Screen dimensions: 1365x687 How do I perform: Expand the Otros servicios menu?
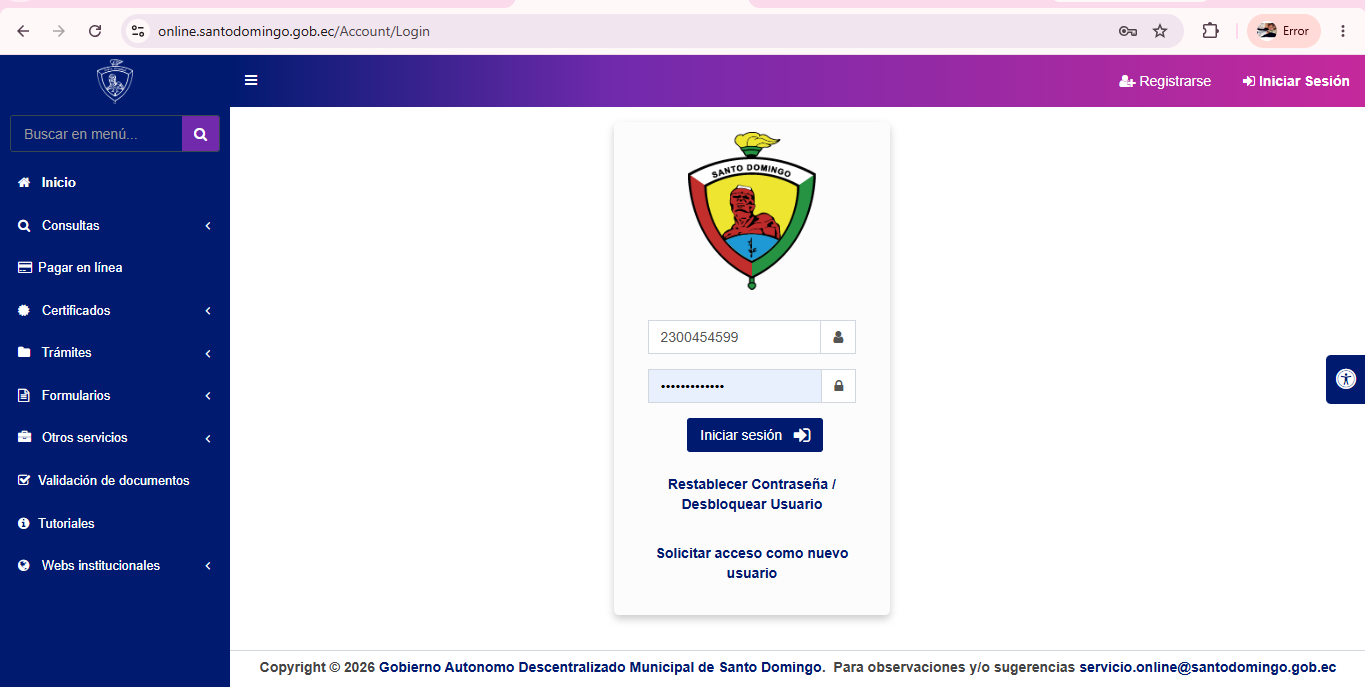point(115,437)
